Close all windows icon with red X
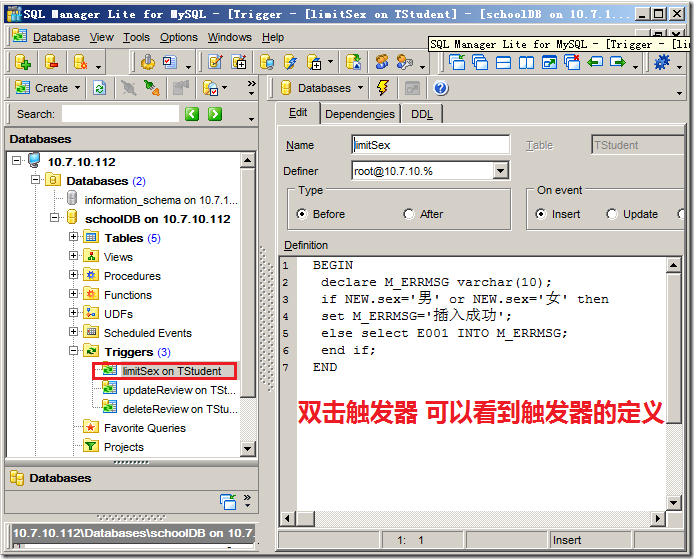 pyautogui.click(x=572, y=62)
